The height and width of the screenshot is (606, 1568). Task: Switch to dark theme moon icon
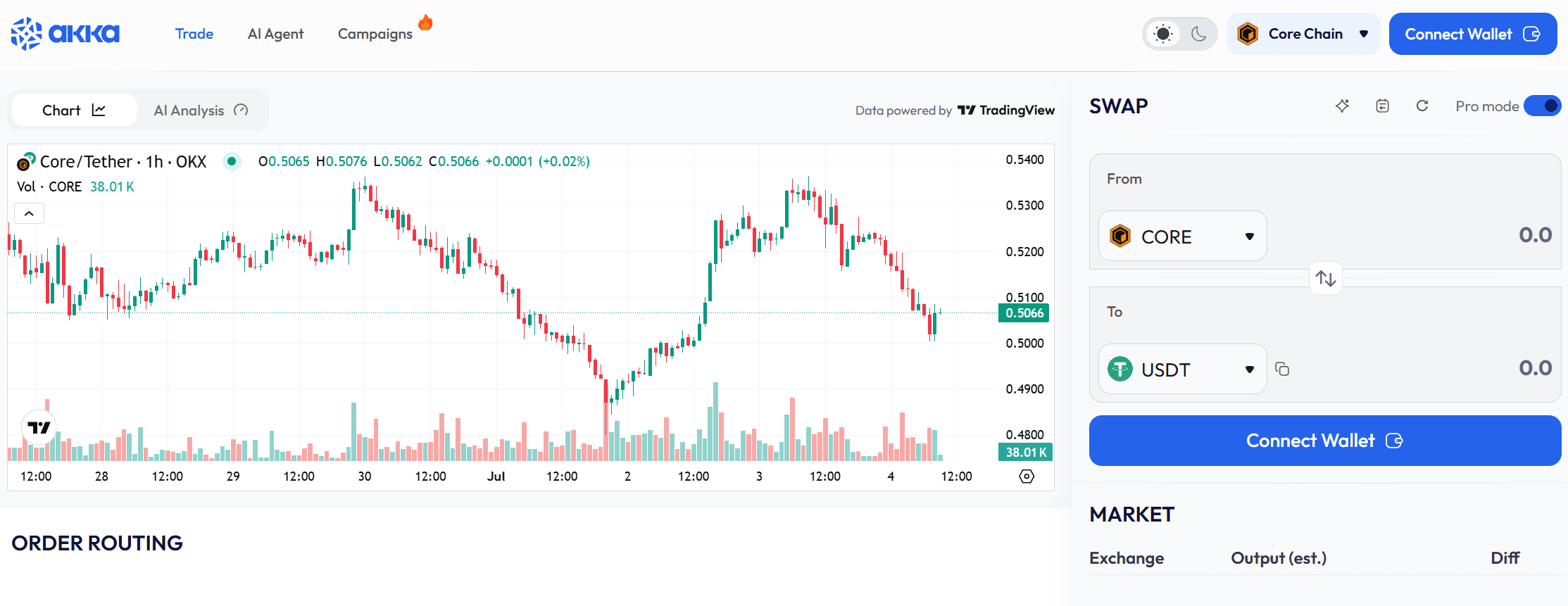[x=1198, y=34]
